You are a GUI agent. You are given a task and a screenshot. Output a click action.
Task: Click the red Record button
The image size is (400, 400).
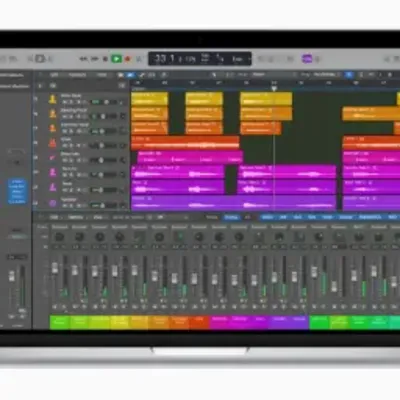[127, 59]
